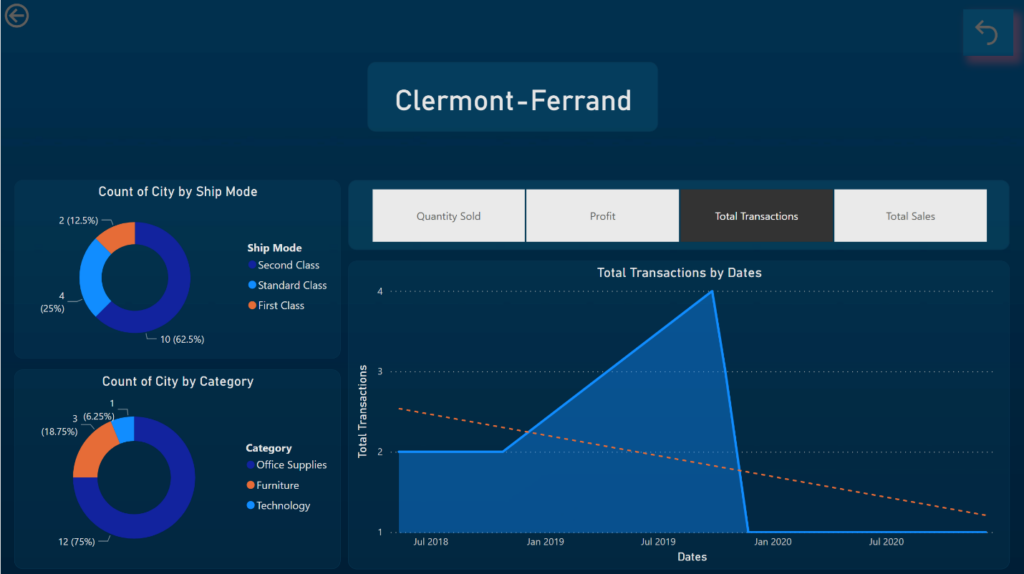The height and width of the screenshot is (574, 1024).
Task: Select the Furniture legend marker
Action: (250, 485)
